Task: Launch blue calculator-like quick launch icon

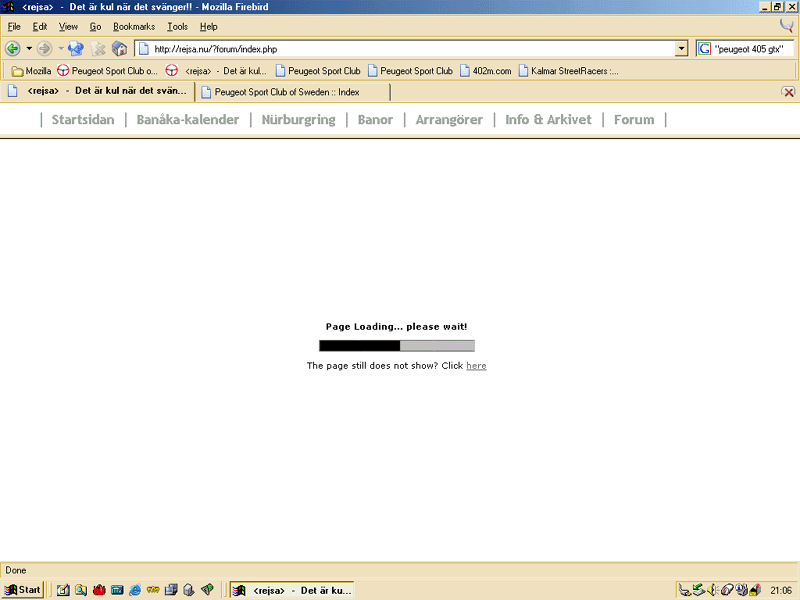Action: pos(117,590)
